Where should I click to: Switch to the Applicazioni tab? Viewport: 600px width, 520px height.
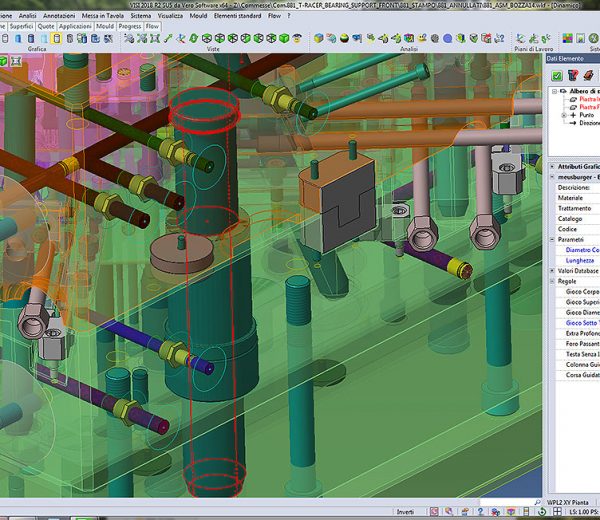point(74,25)
